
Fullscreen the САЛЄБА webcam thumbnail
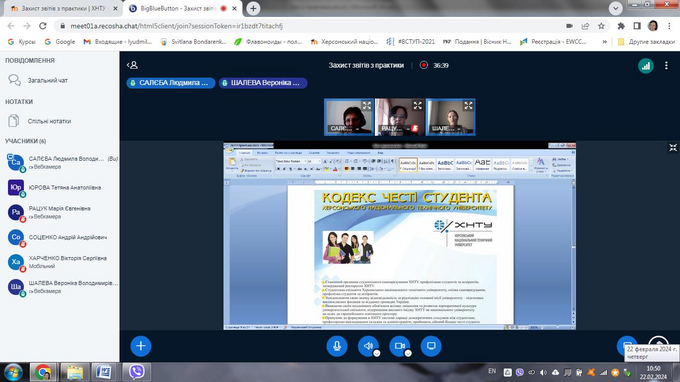[367, 105]
